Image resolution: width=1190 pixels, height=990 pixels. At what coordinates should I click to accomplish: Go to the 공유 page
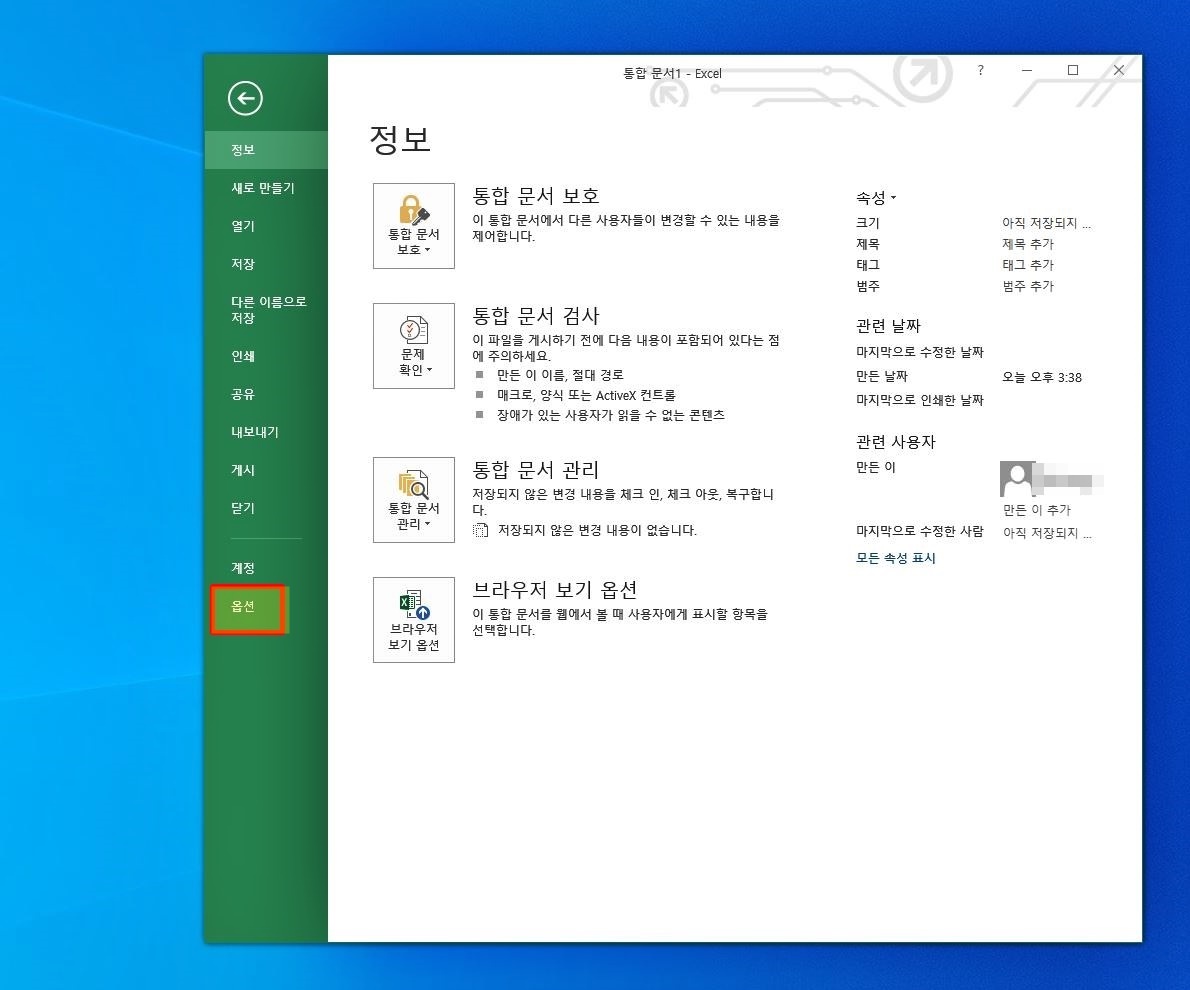(x=266, y=393)
